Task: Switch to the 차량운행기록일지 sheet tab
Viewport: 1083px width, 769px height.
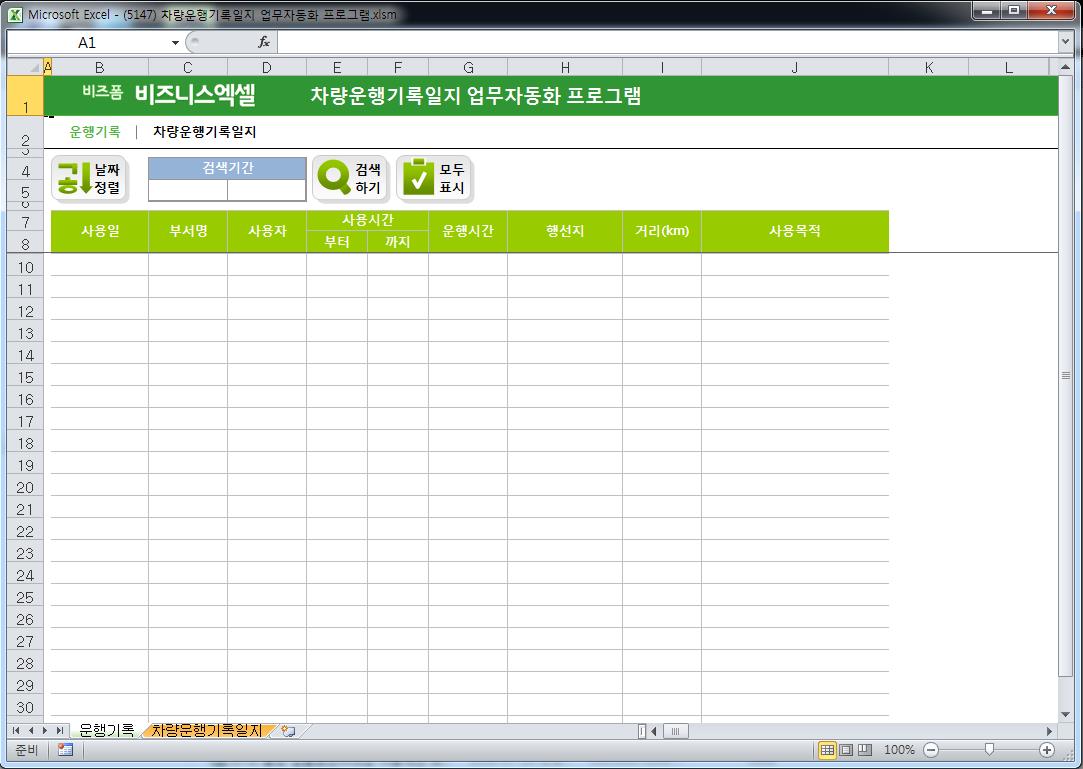Action: (x=207, y=730)
